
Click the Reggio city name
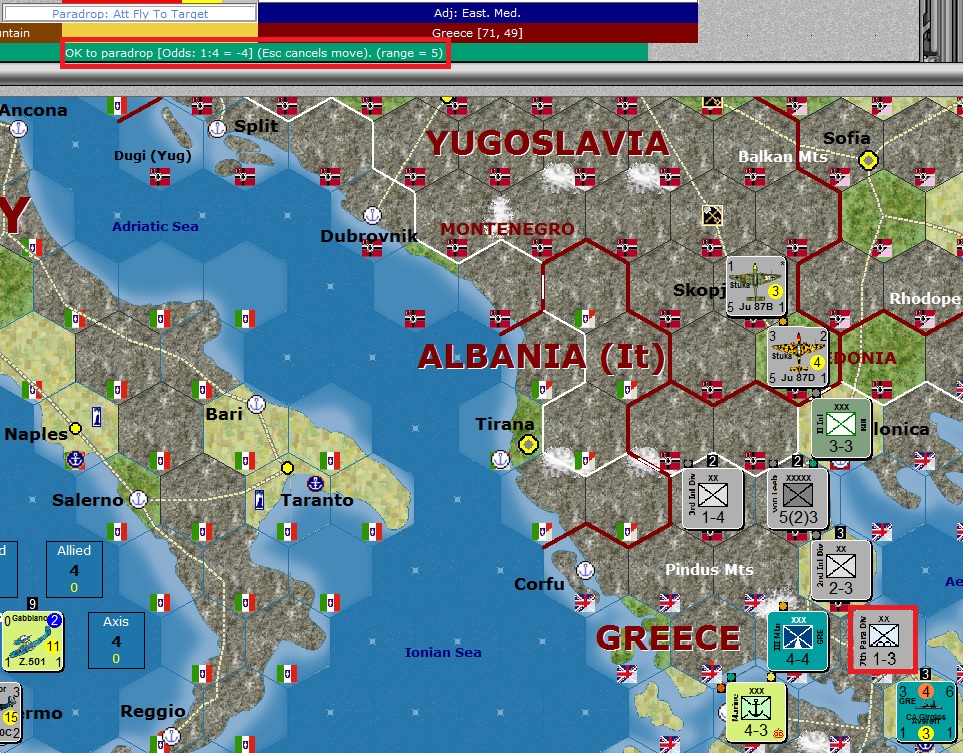tap(153, 712)
